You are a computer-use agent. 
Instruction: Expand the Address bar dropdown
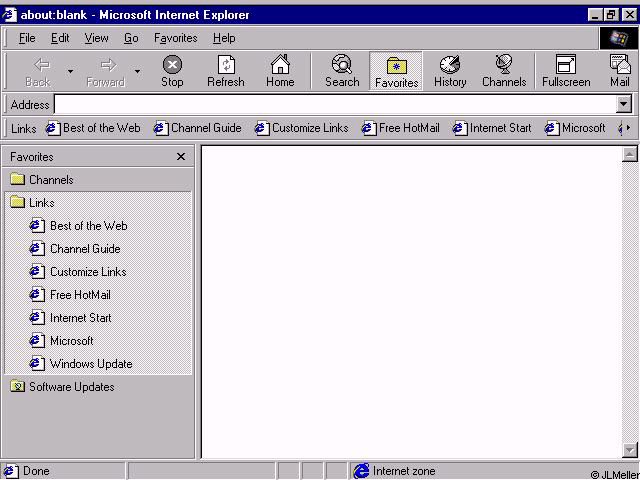[623, 104]
